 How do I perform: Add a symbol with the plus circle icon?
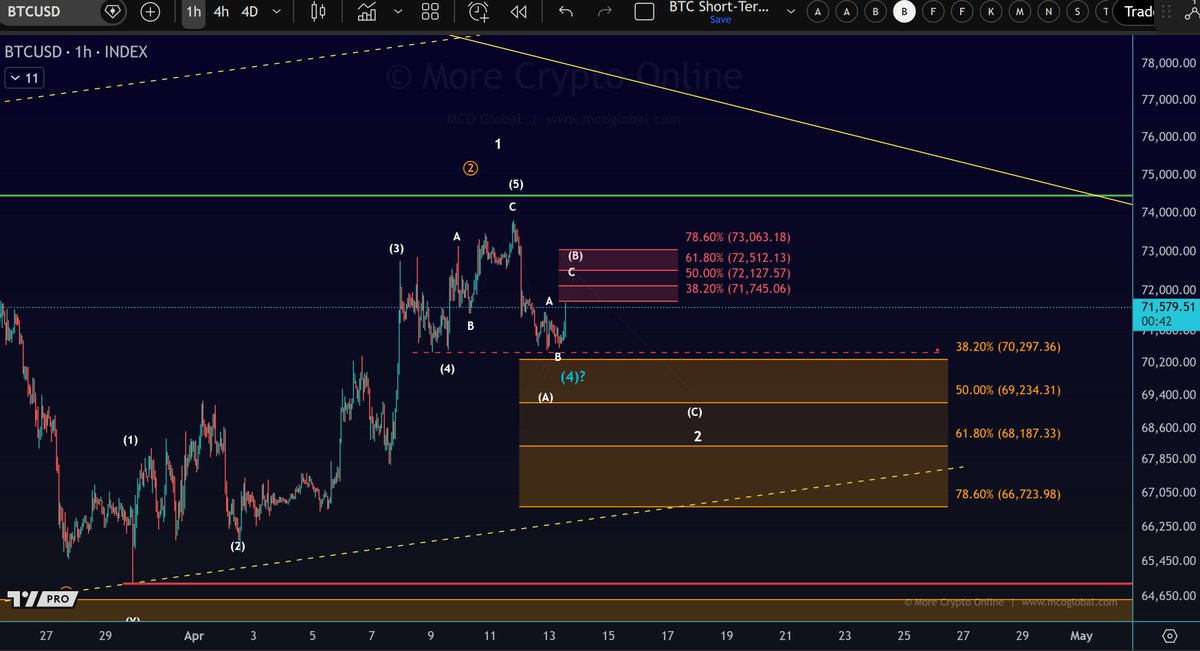(x=150, y=12)
